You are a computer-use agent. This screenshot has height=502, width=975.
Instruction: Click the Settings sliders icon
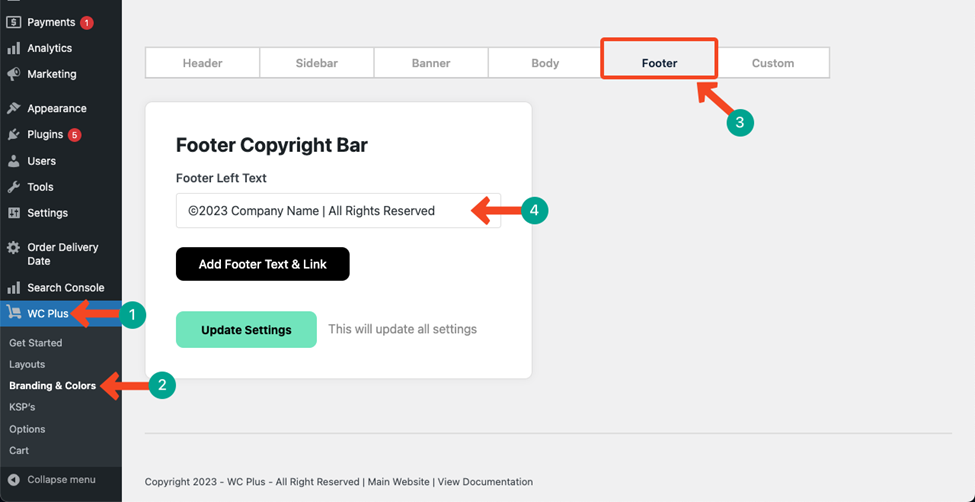coord(13,213)
